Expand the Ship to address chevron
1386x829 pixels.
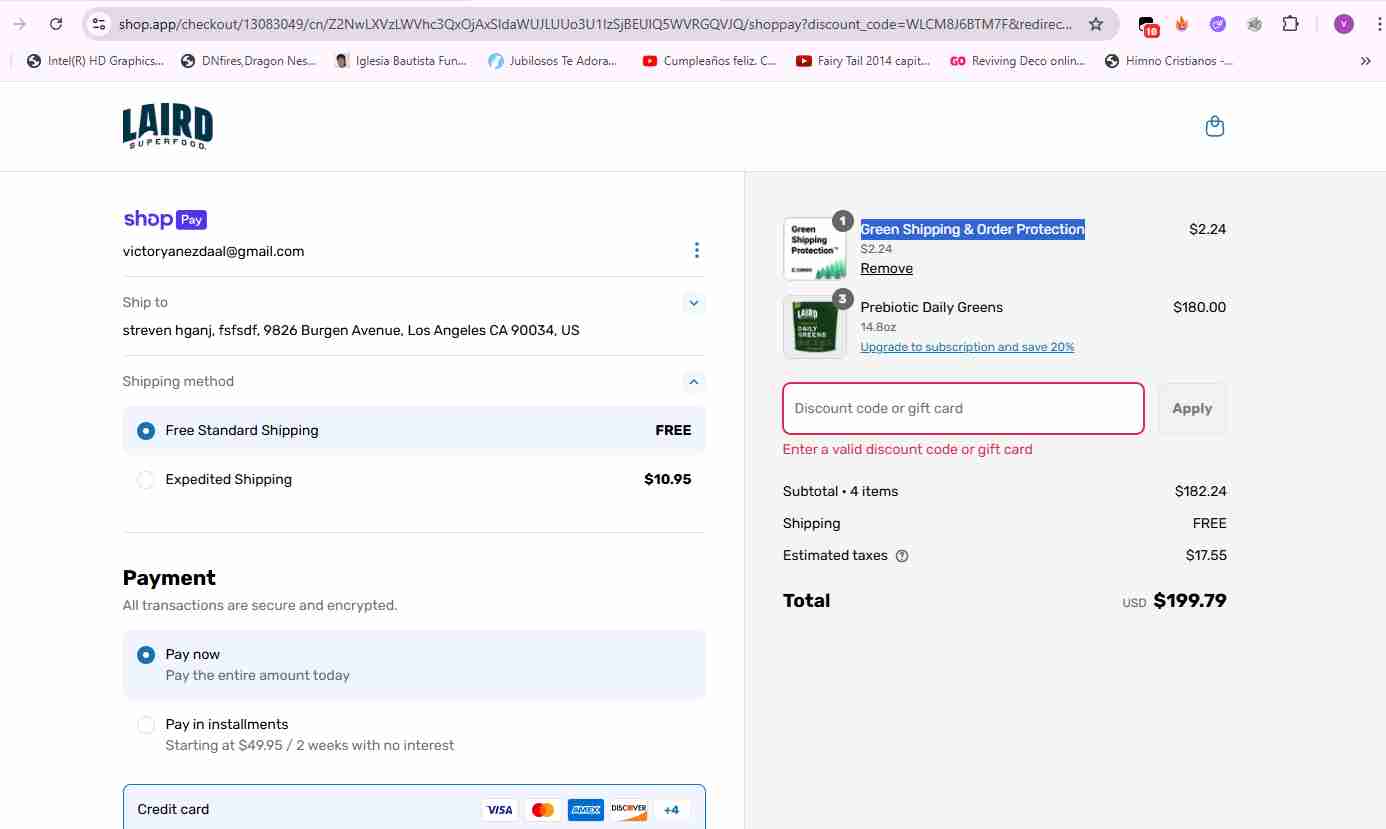pyautogui.click(x=694, y=302)
